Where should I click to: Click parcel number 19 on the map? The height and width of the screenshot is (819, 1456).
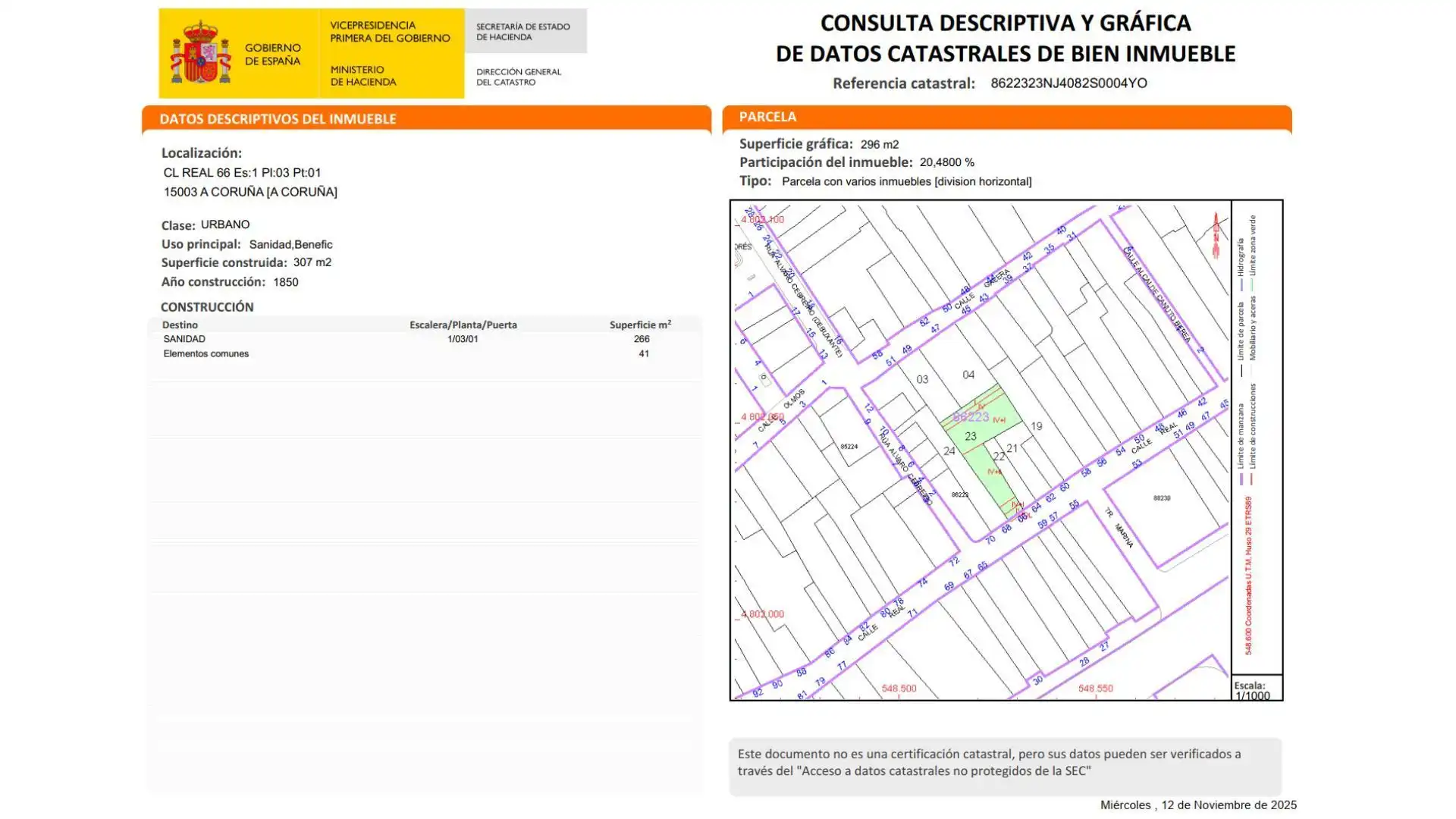[1037, 426]
